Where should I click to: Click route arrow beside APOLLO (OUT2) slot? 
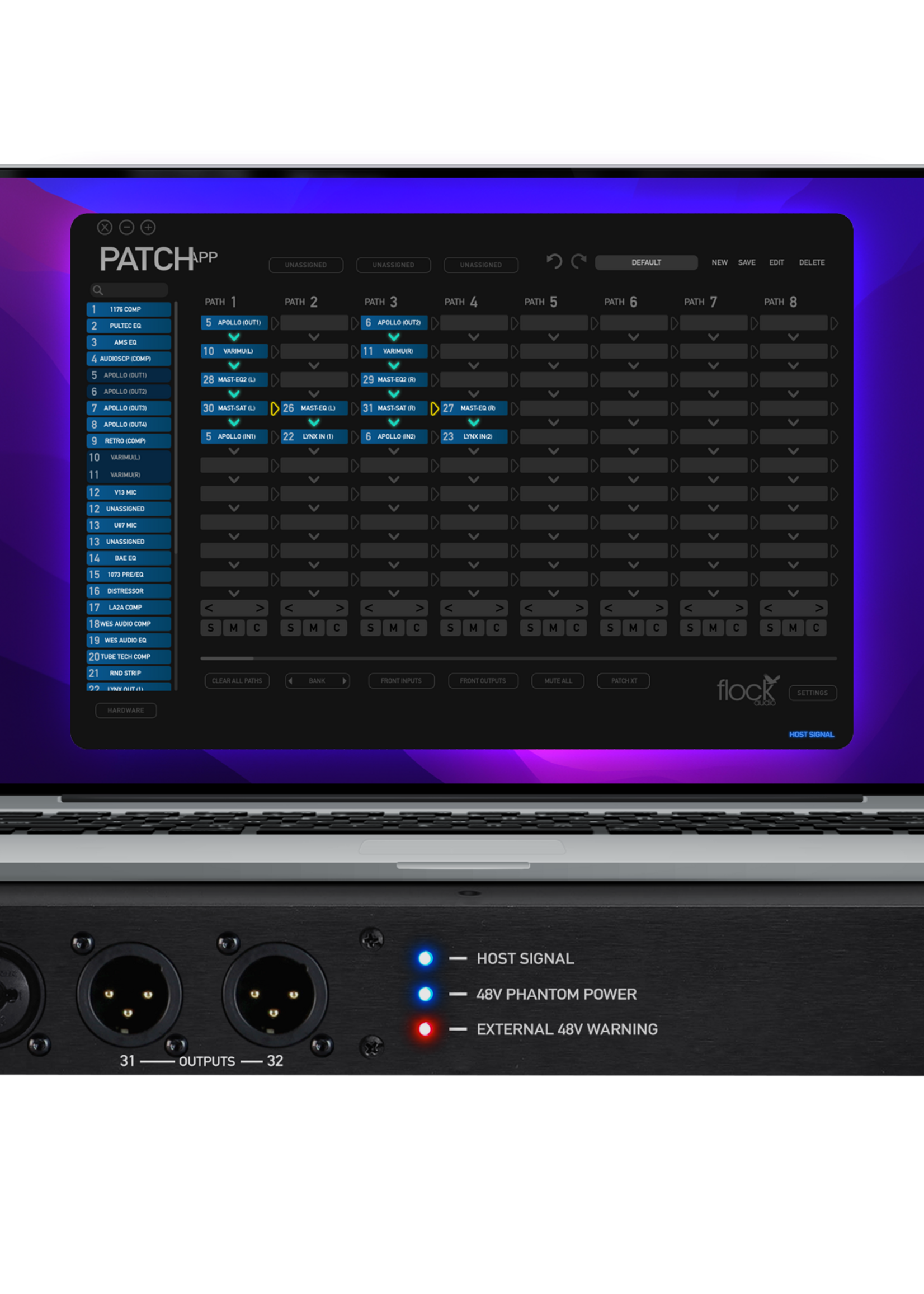(434, 323)
